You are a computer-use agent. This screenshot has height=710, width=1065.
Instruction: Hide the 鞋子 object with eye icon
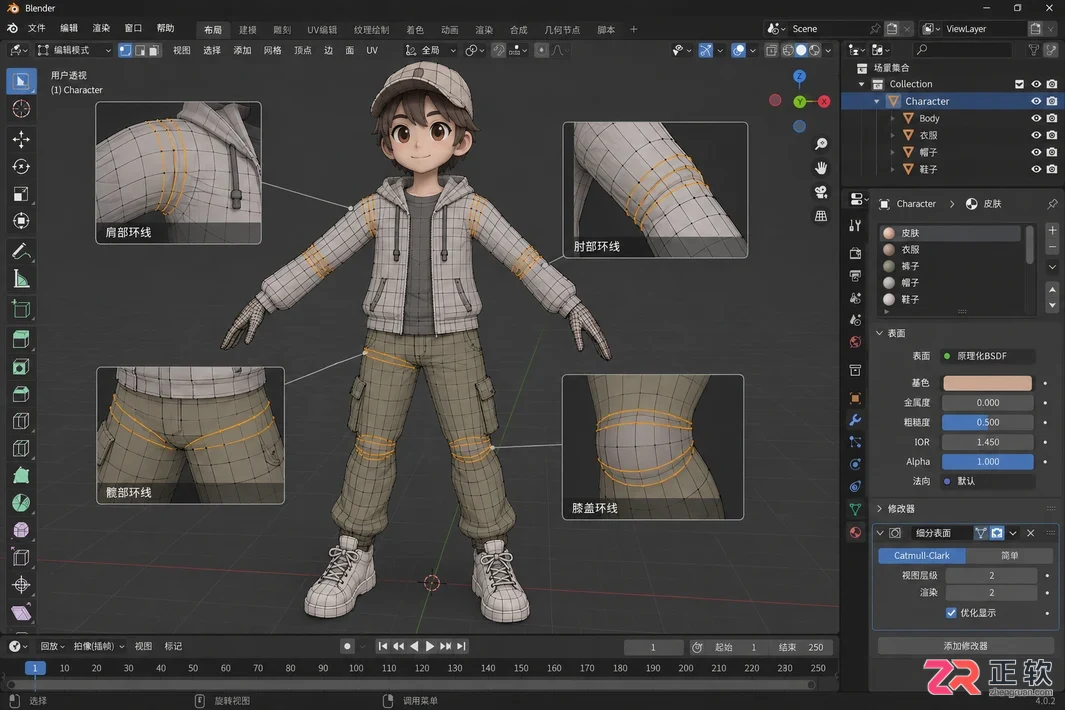point(1036,169)
